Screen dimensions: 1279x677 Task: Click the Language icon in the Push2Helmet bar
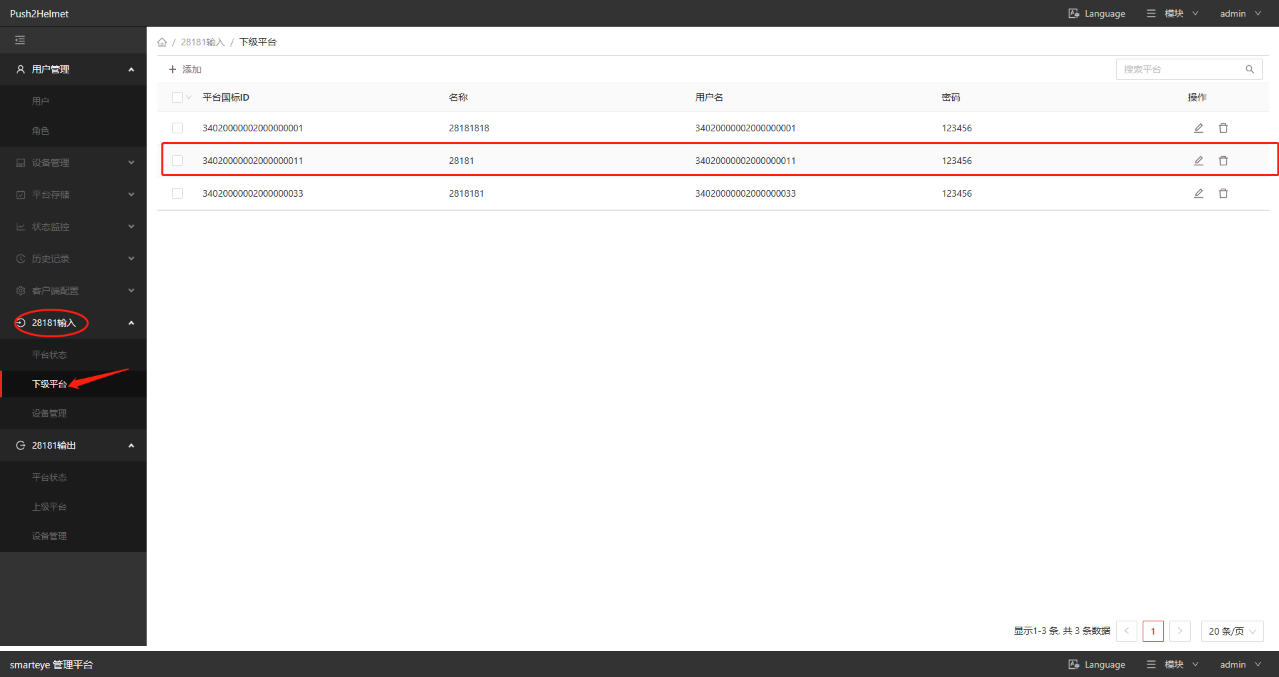tap(1074, 13)
